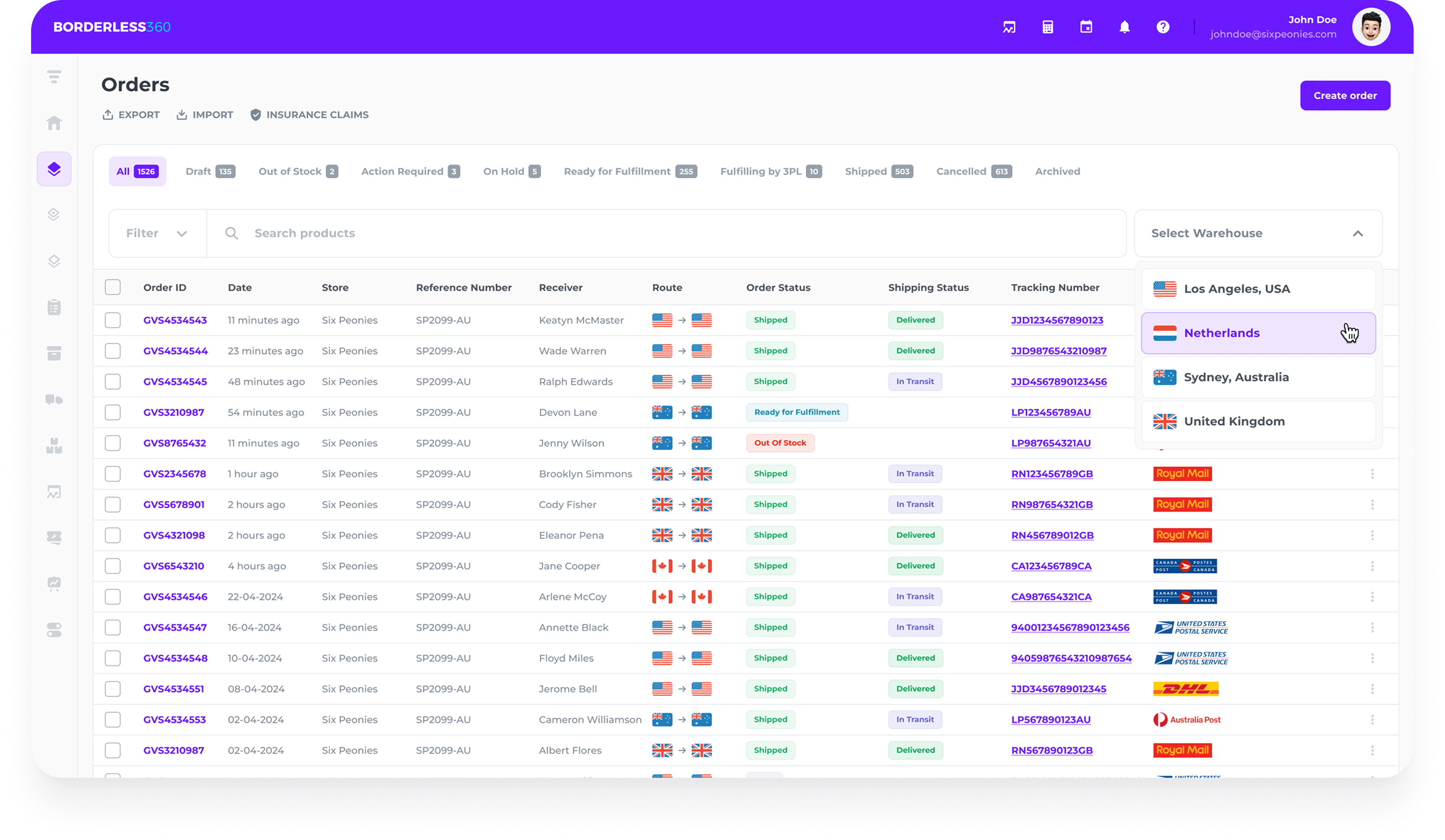
Task: Collapse the Select Warehouse dropdown
Action: click(1357, 233)
